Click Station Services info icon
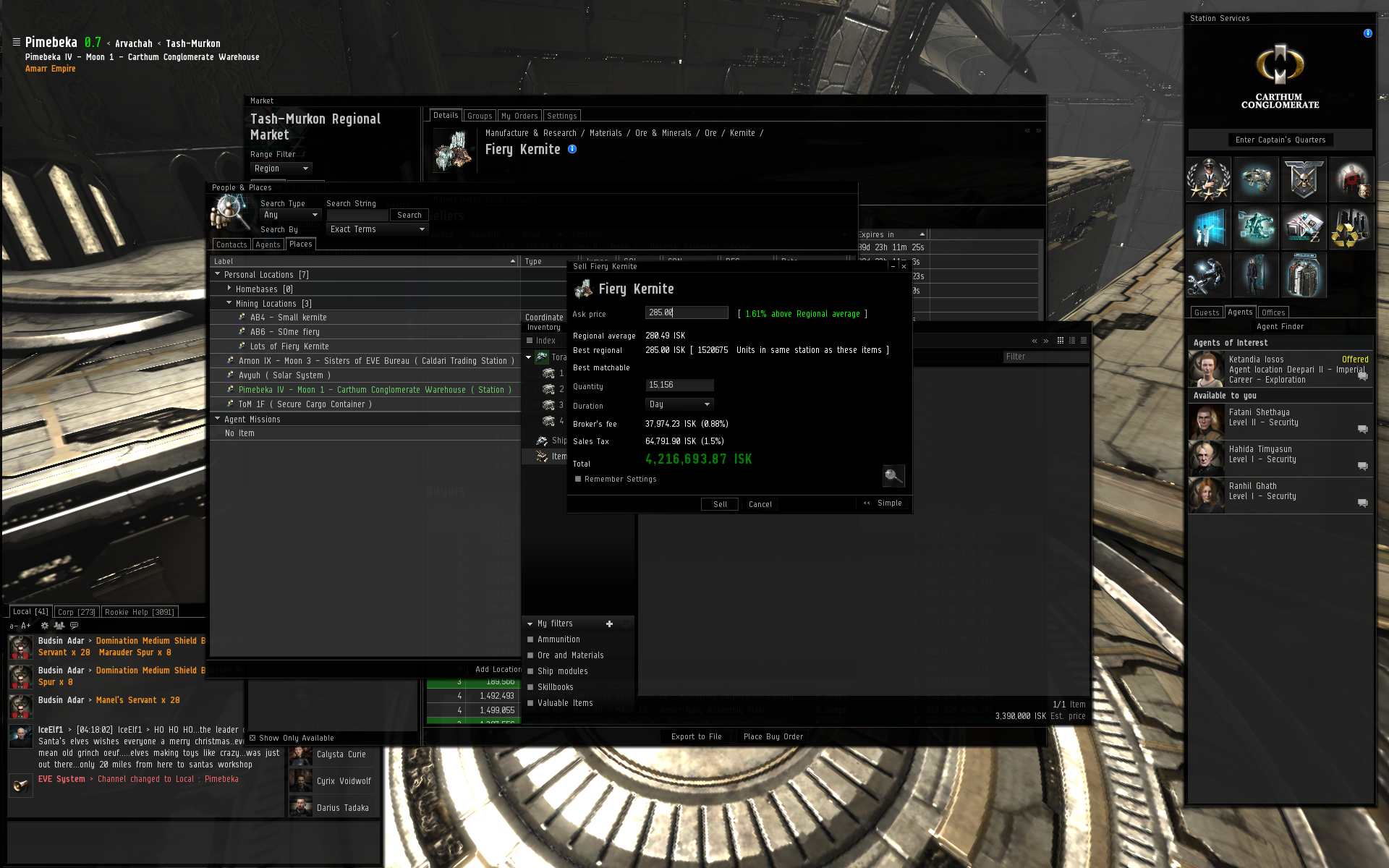This screenshot has width=1389, height=868. click(x=1367, y=33)
